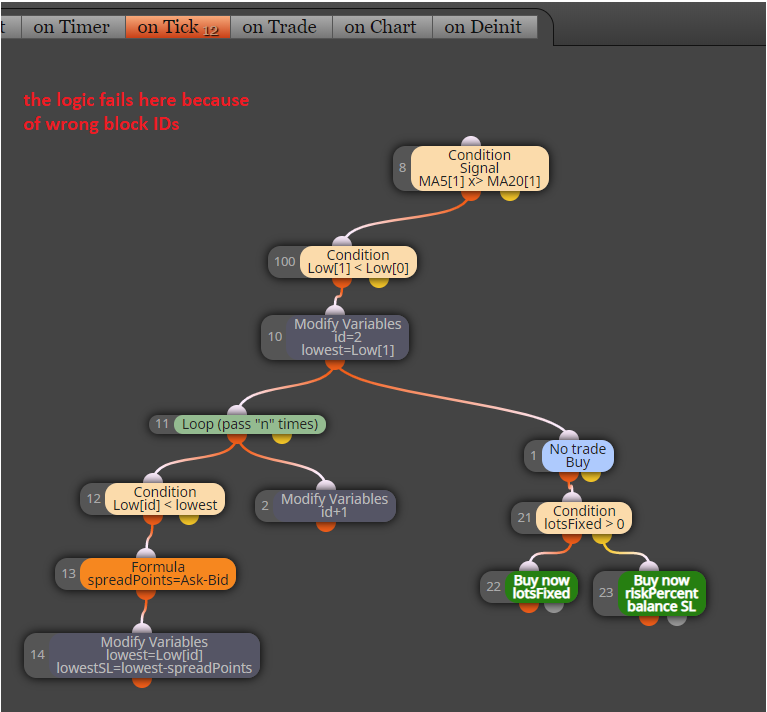Click orange output connector of block 14
The image size is (767, 712).
pos(142,682)
